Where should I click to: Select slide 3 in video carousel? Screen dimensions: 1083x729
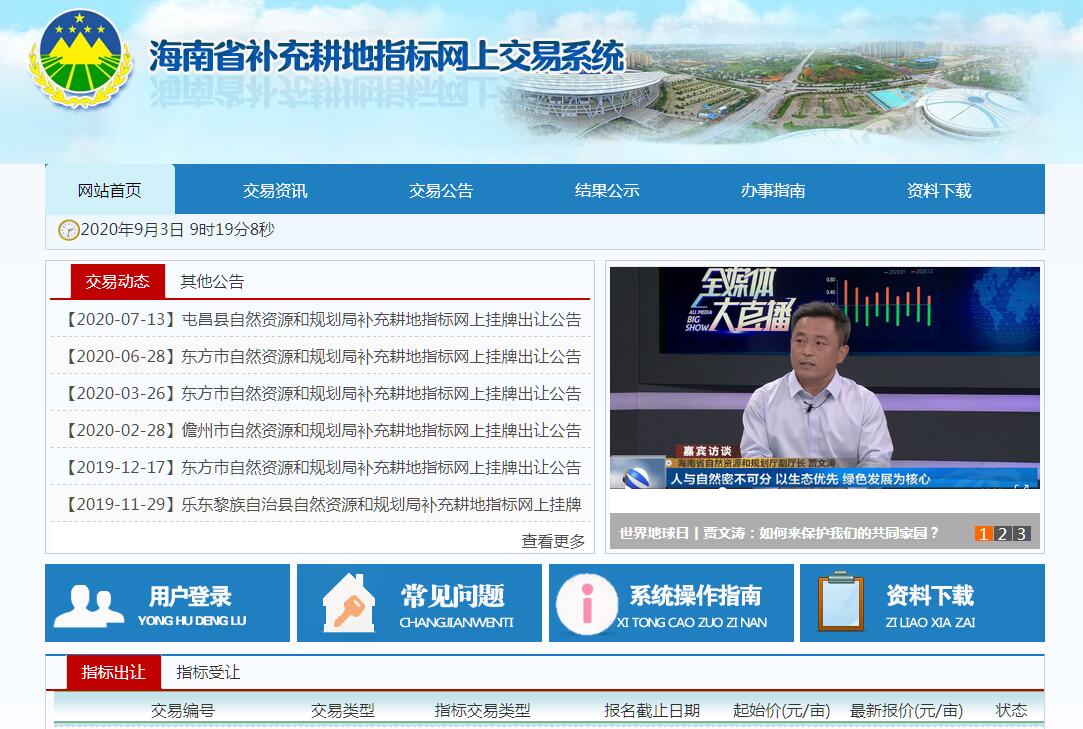(1021, 533)
